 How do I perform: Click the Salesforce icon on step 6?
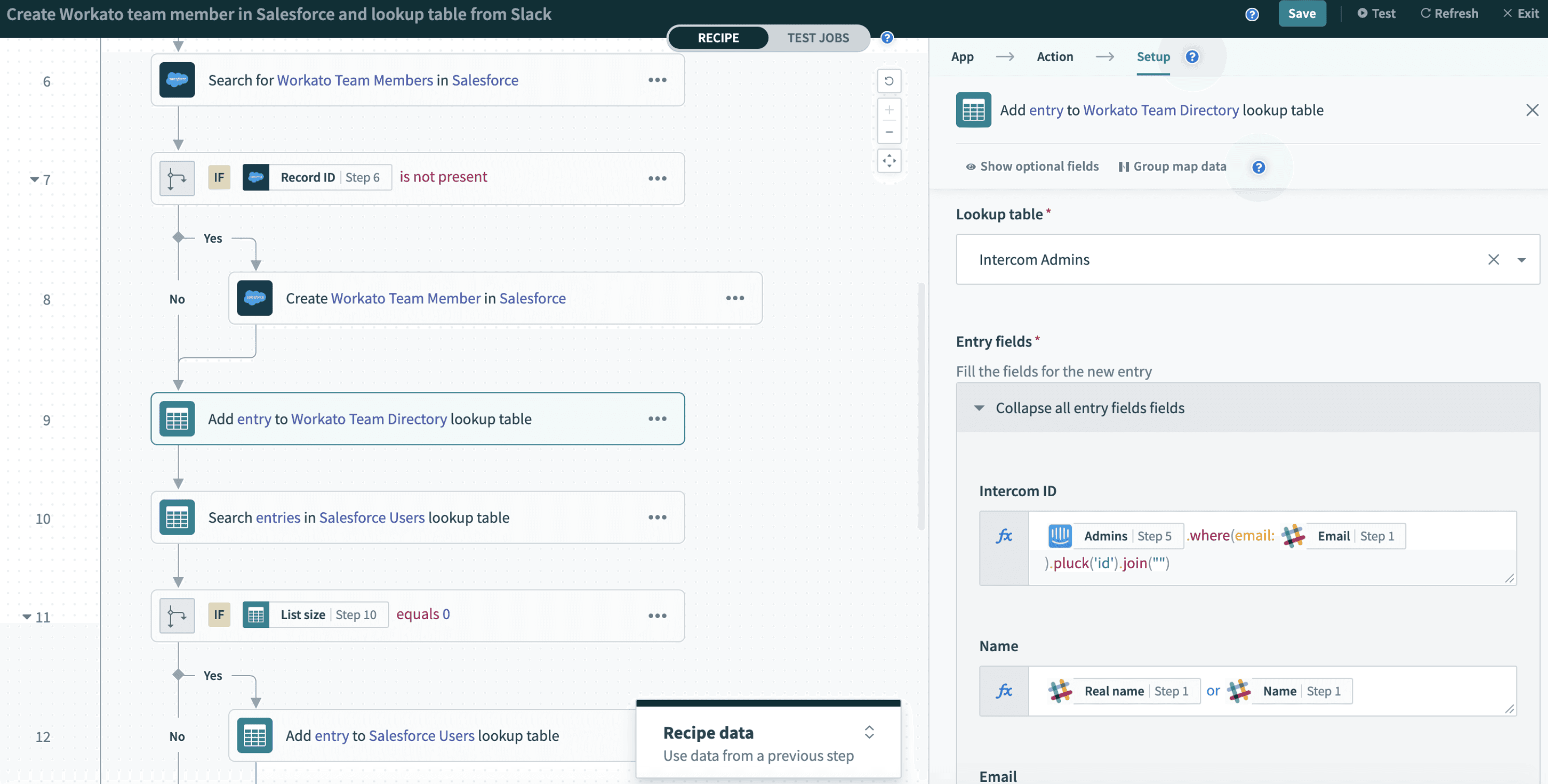click(177, 80)
